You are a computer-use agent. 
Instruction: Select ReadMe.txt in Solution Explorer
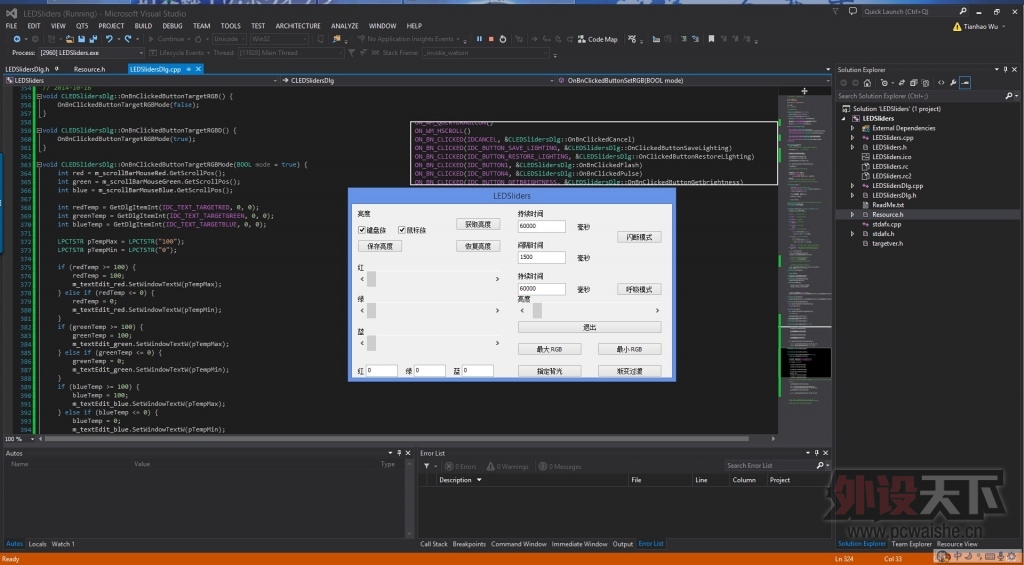[x=886, y=204]
